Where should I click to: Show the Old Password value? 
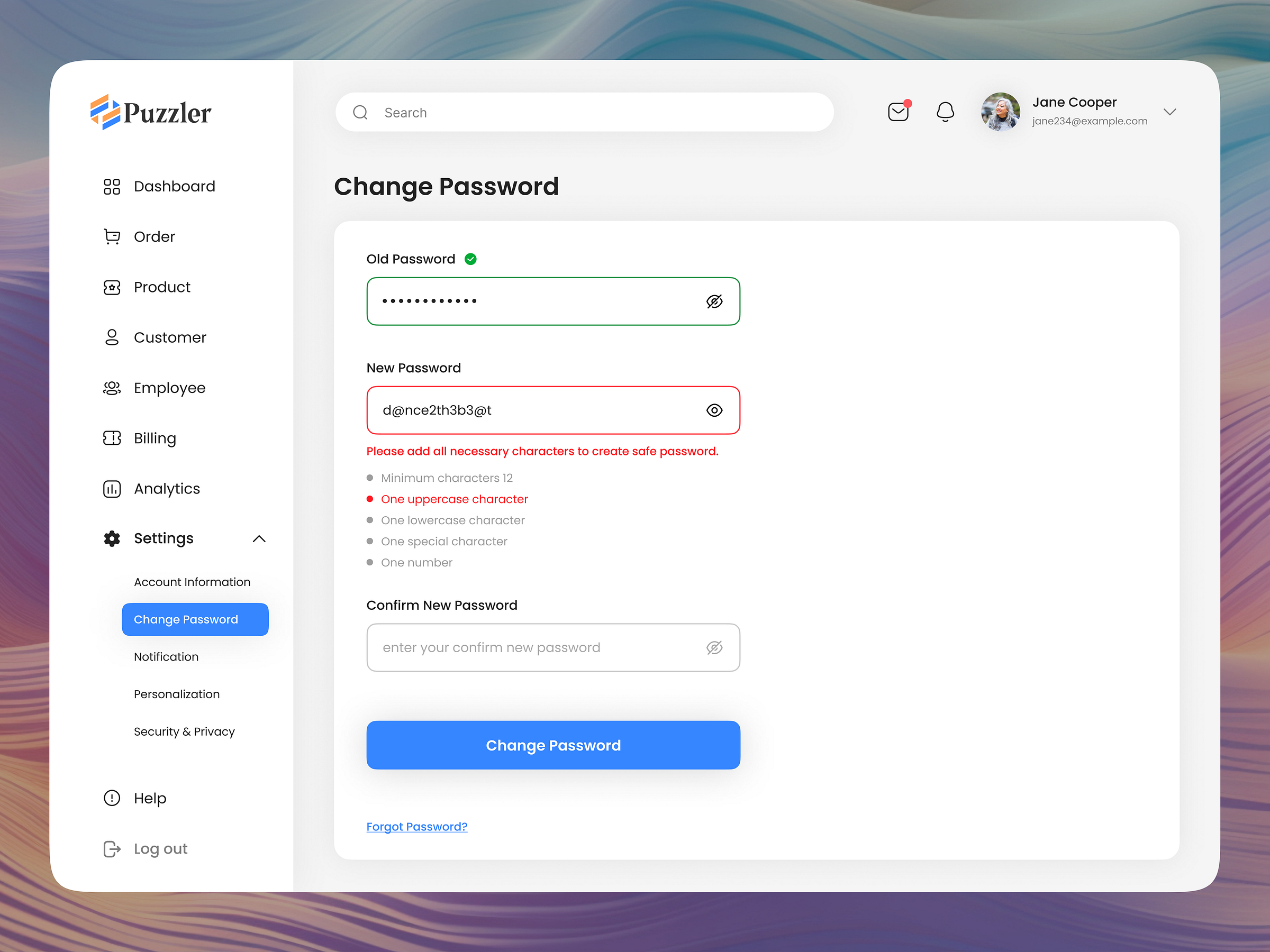tap(715, 301)
